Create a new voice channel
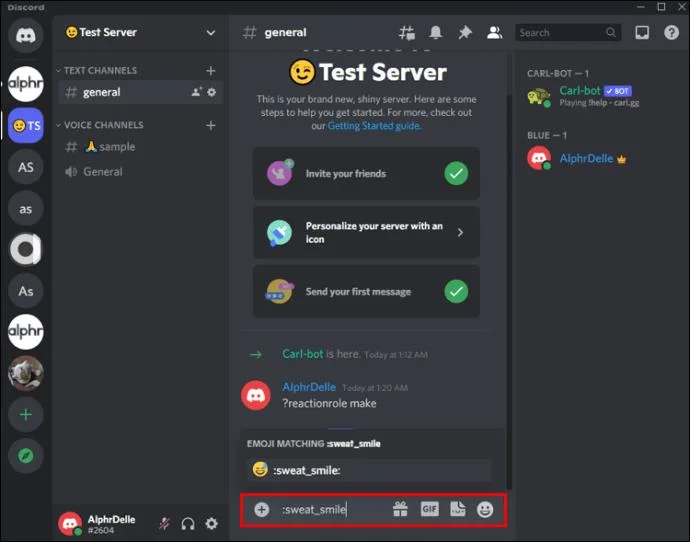This screenshot has width=690, height=542. (211, 125)
